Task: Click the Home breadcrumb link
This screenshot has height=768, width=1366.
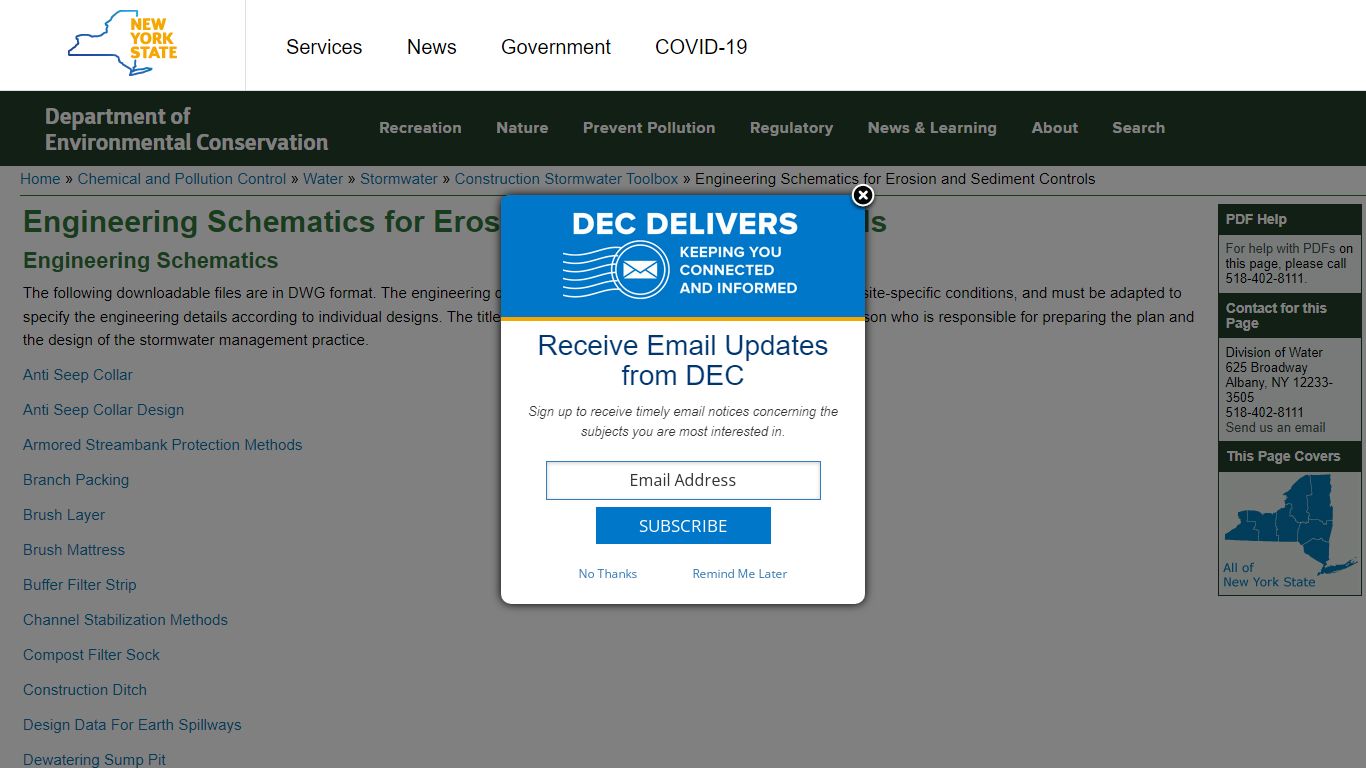Action: [40, 179]
